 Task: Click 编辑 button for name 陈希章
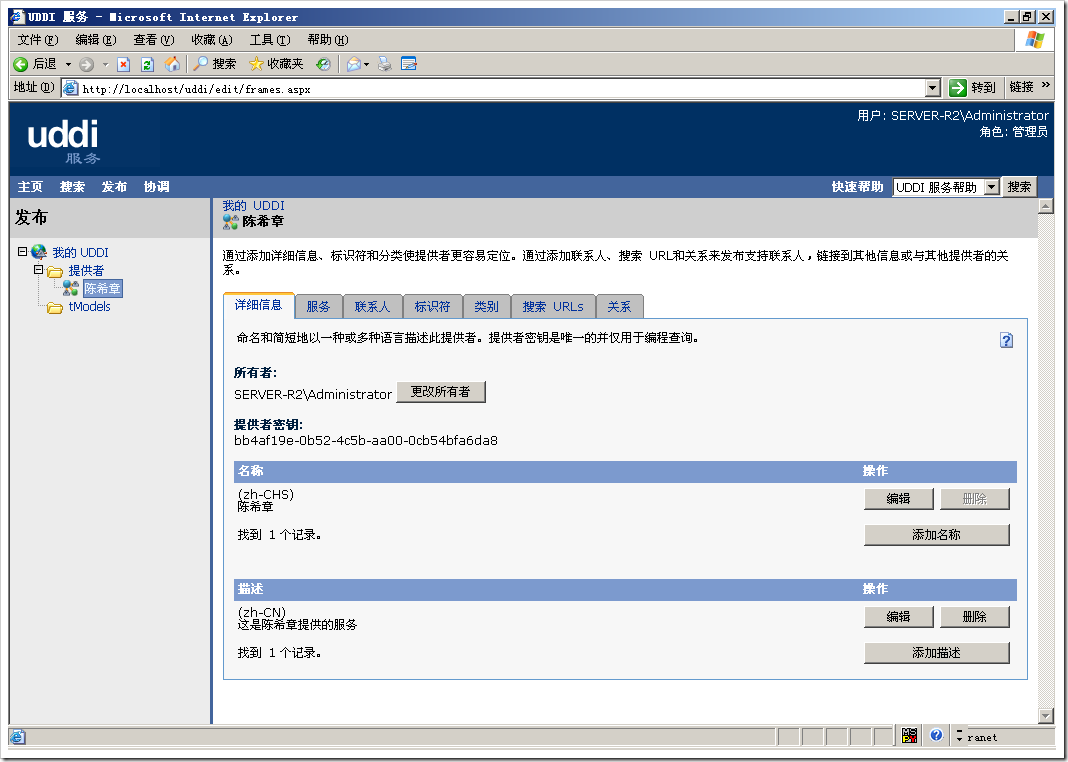coord(898,498)
